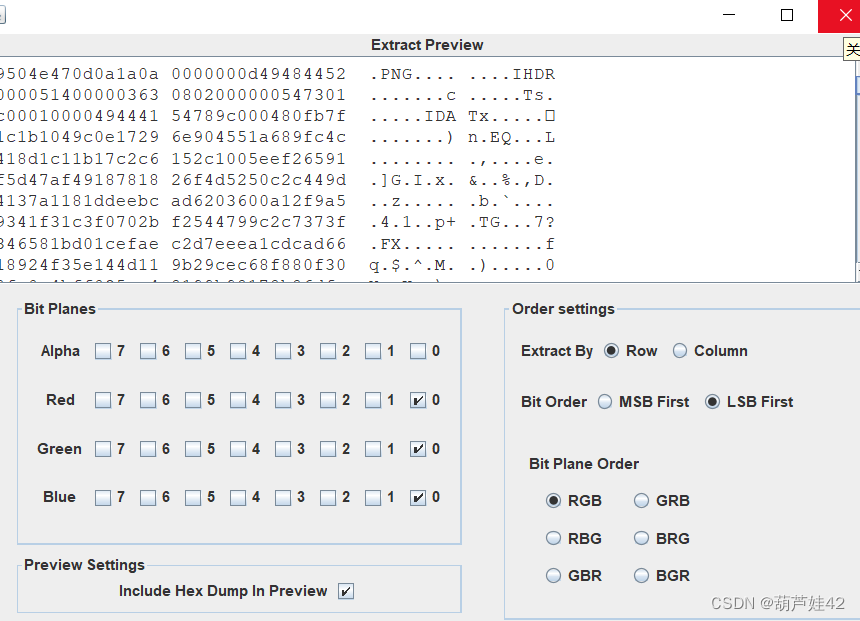The width and height of the screenshot is (860, 621).
Task: Check Alpha bit plane 2
Action: pos(327,351)
